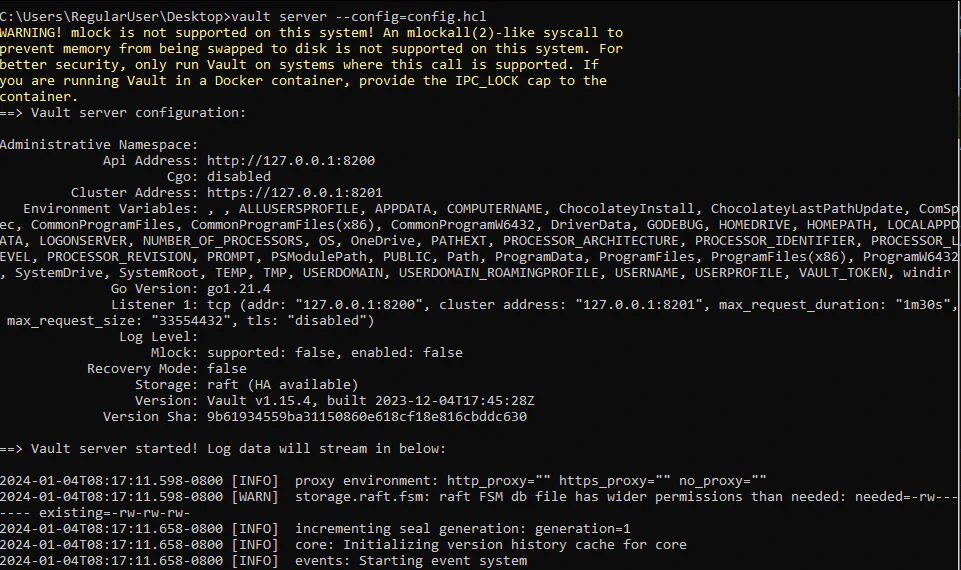Click the "Log Level:" label
Image resolution: width=961 pixels, height=570 pixels.
coord(158,336)
